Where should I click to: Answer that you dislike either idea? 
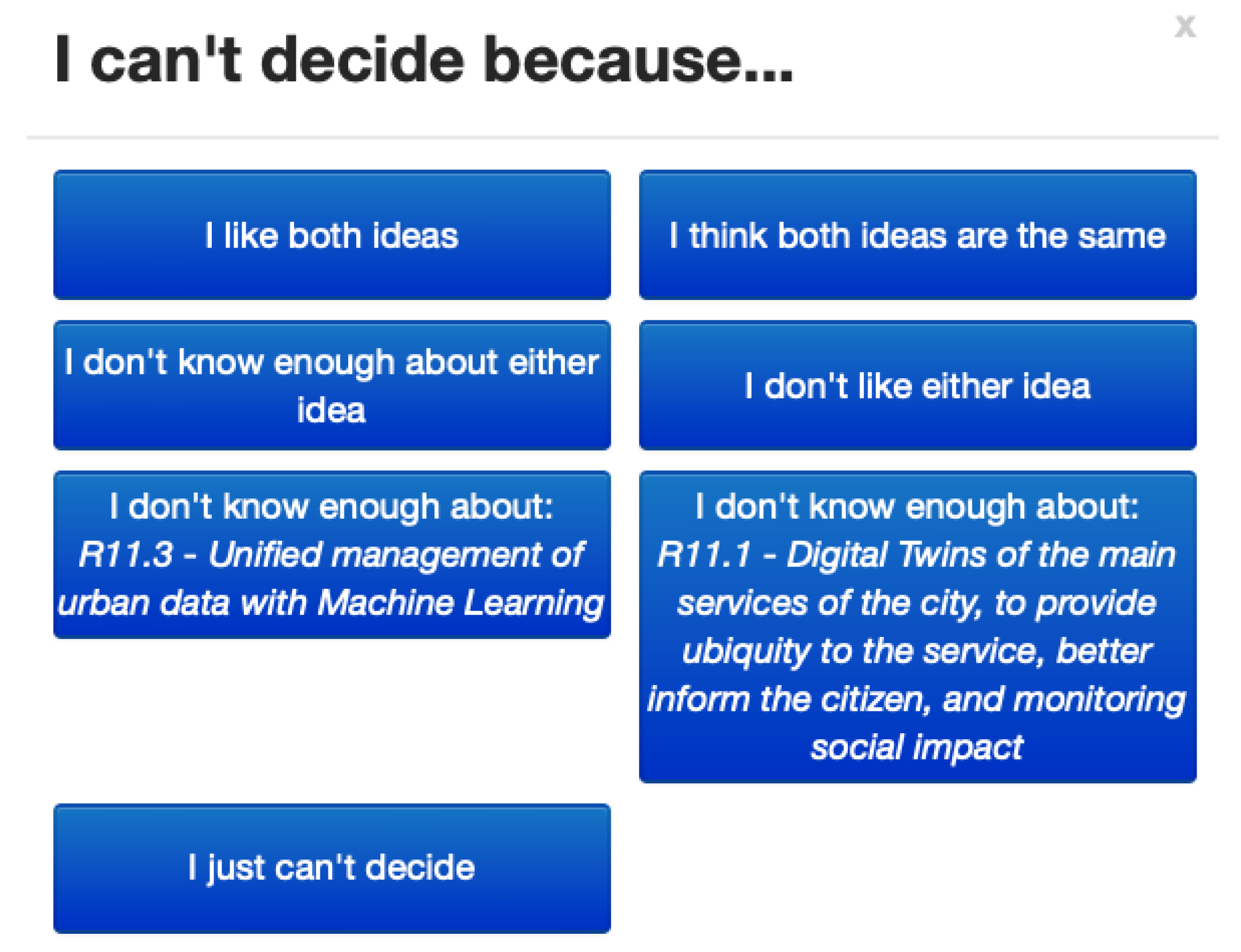917,385
